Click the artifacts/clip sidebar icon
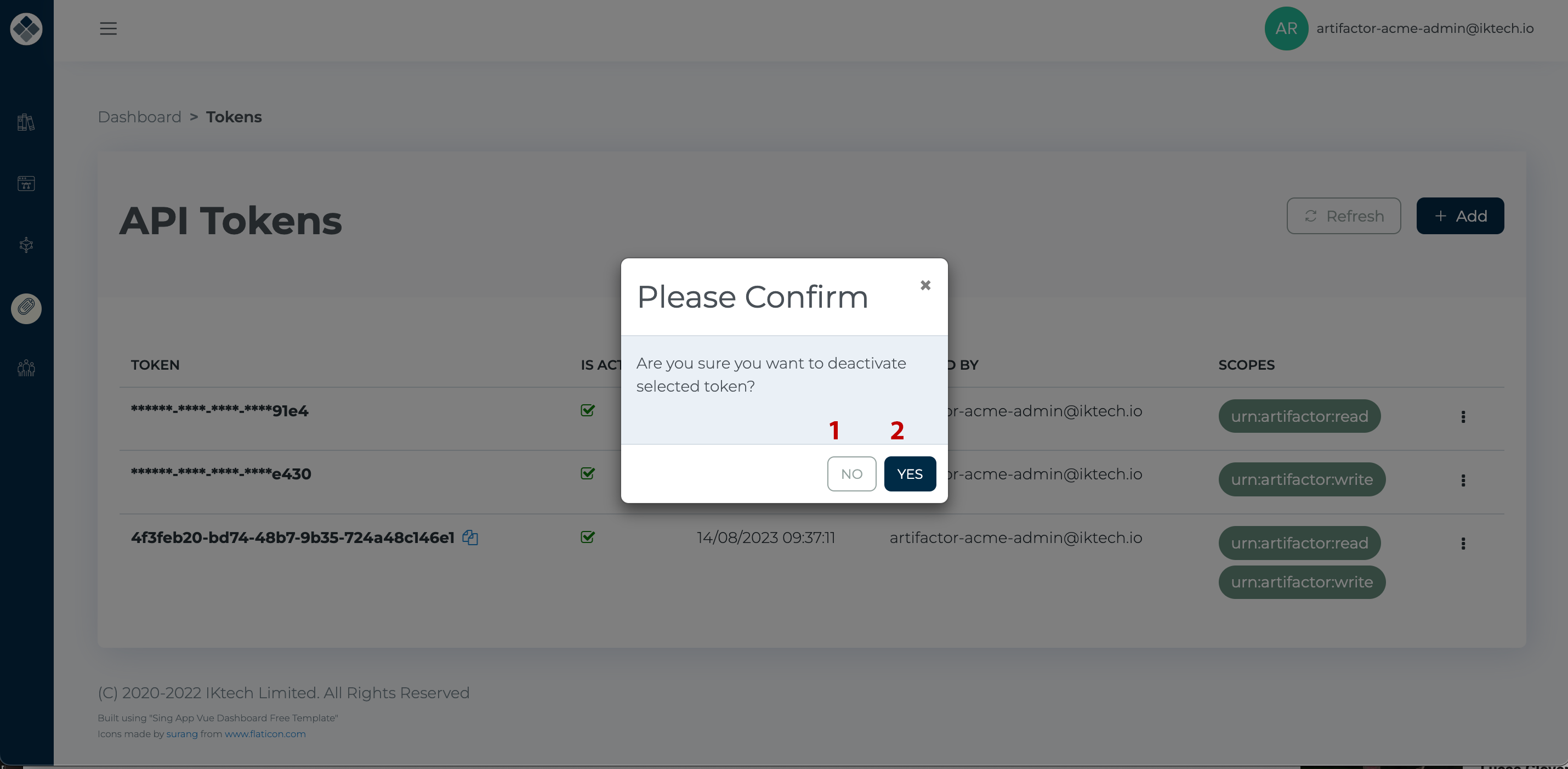Viewport: 1568px width, 769px height. pyautogui.click(x=27, y=307)
